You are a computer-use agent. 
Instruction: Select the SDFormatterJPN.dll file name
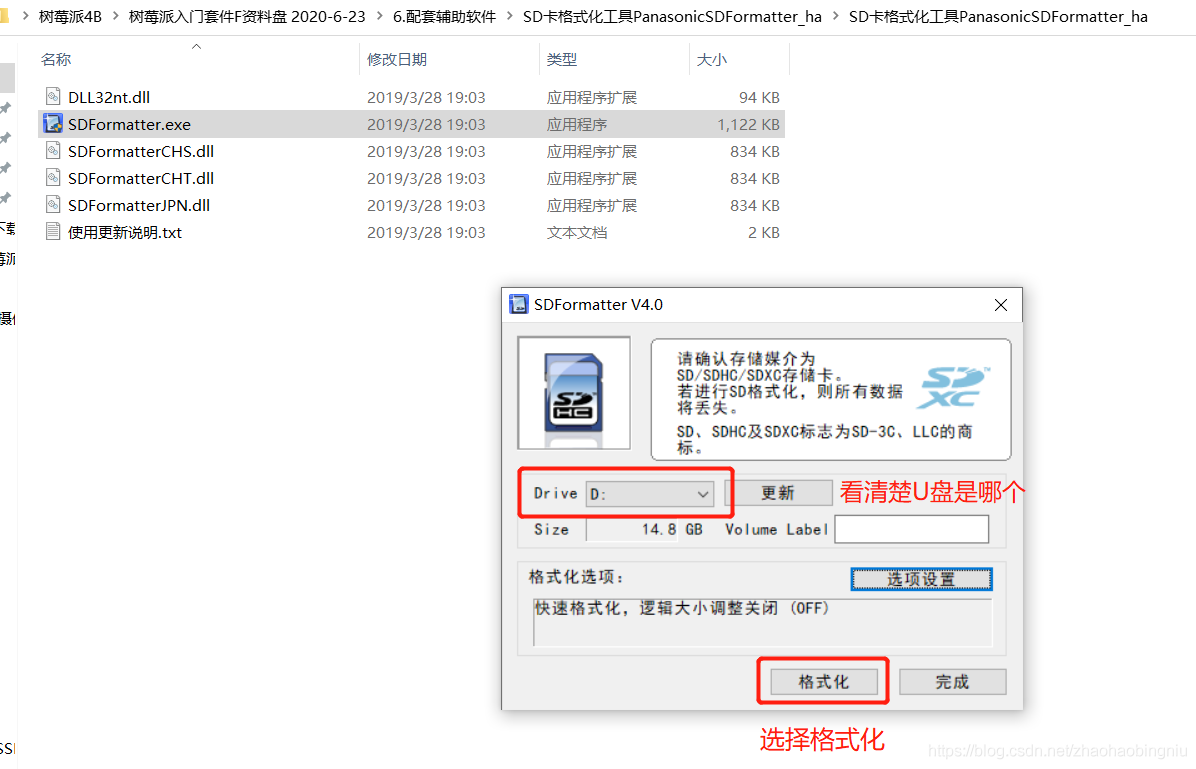pos(139,205)
